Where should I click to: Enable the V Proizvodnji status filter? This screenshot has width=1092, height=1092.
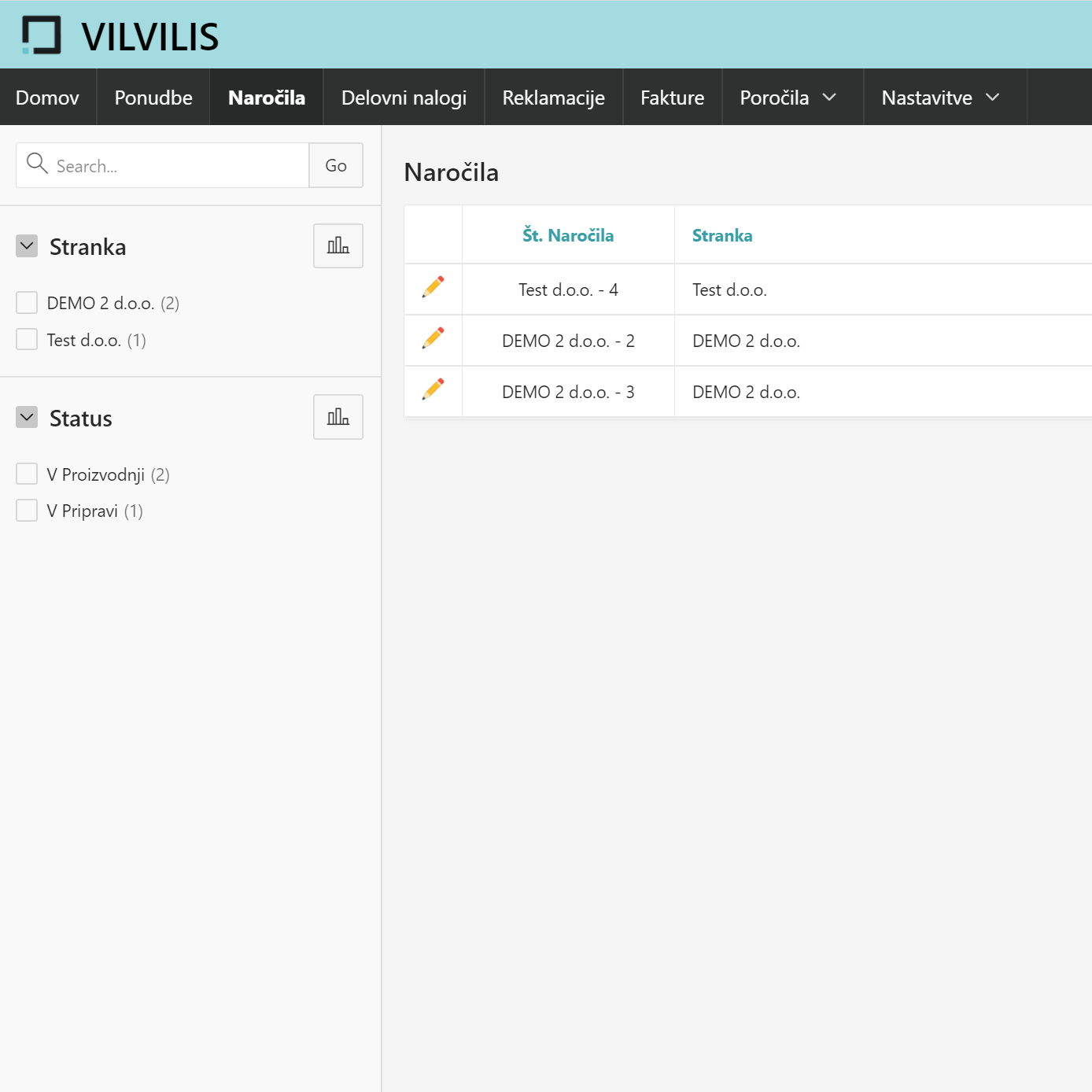pos(27,474)
